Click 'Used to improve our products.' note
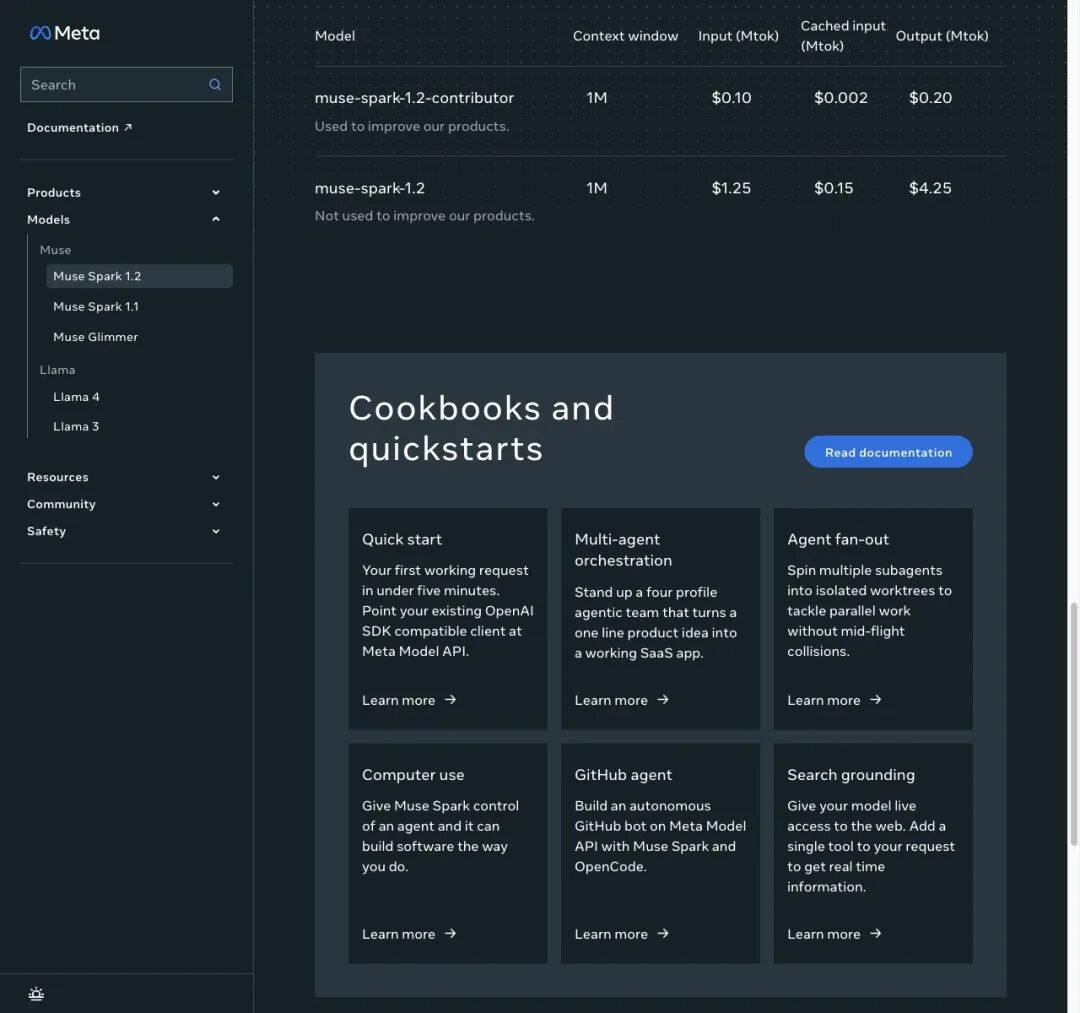 pyautogui.click(x=412, y=127)
